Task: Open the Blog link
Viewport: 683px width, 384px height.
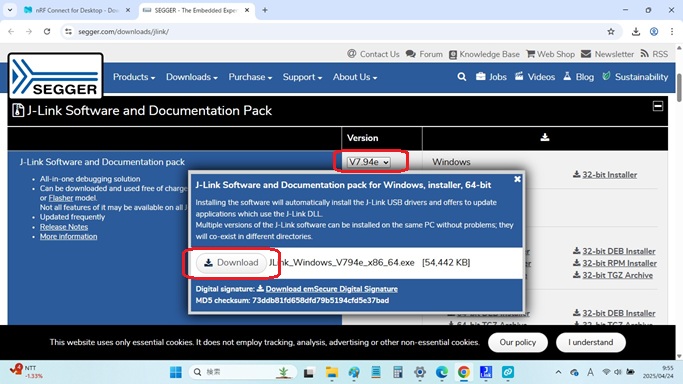Action: point(578,77)
